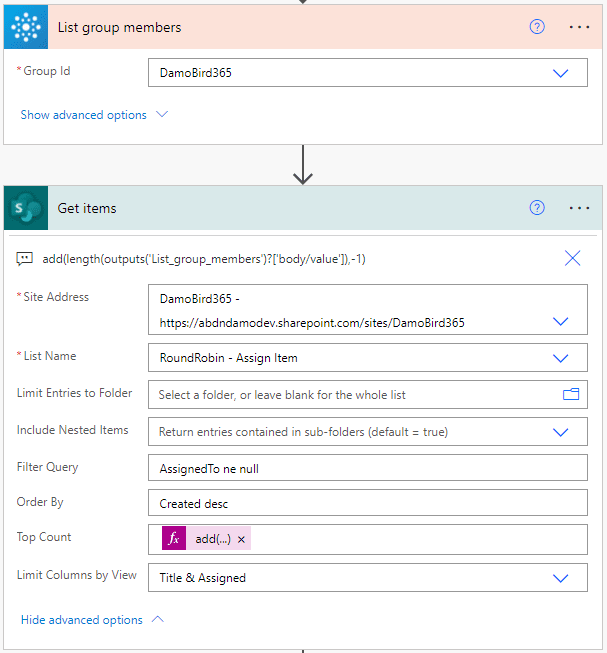Show advanced options for List group members
This screenshot has width=607, height=653.
(x=94, y=115)
